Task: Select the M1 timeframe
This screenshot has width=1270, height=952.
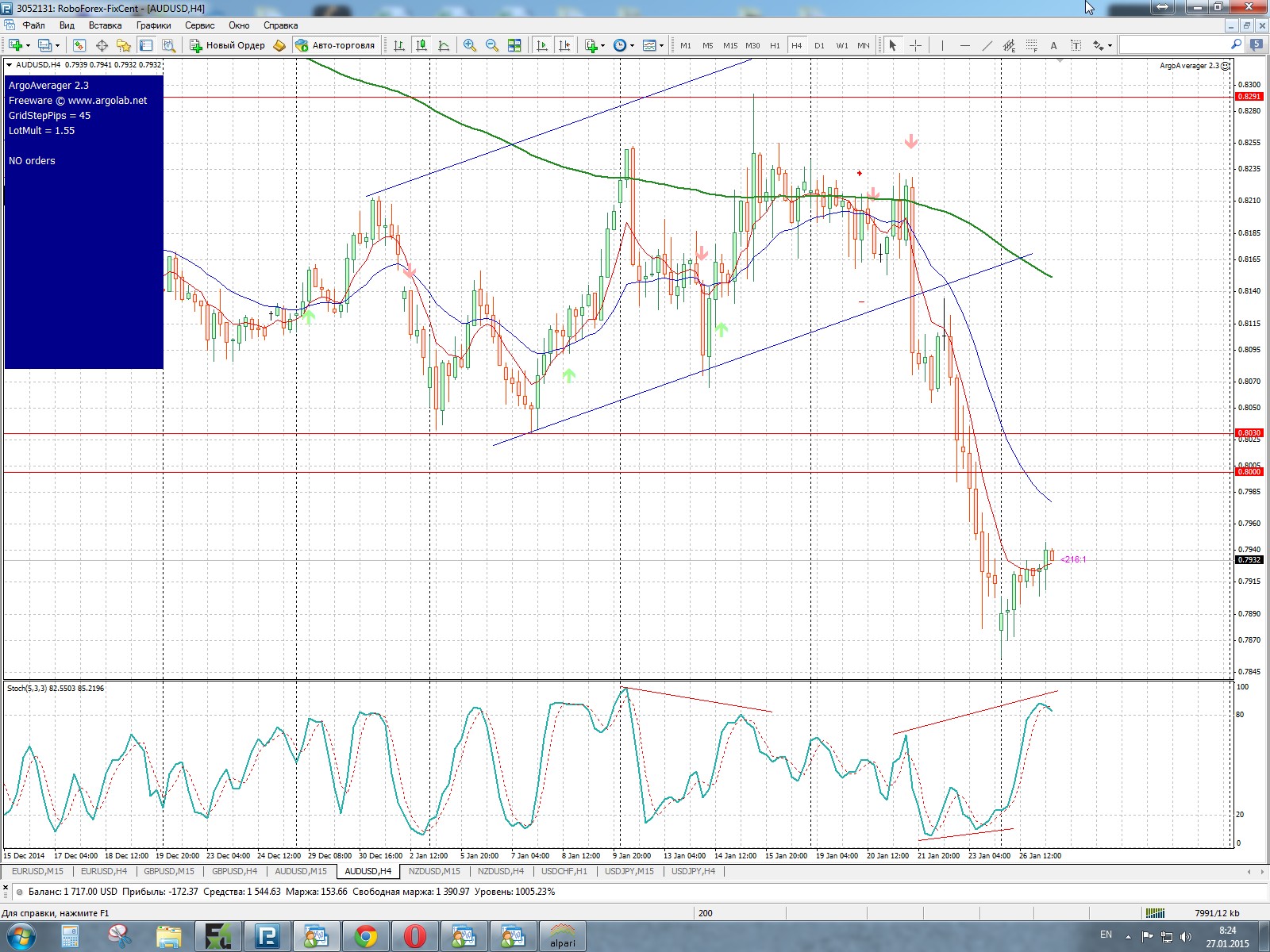Action: pyautogui.click(x=686, y=45)
